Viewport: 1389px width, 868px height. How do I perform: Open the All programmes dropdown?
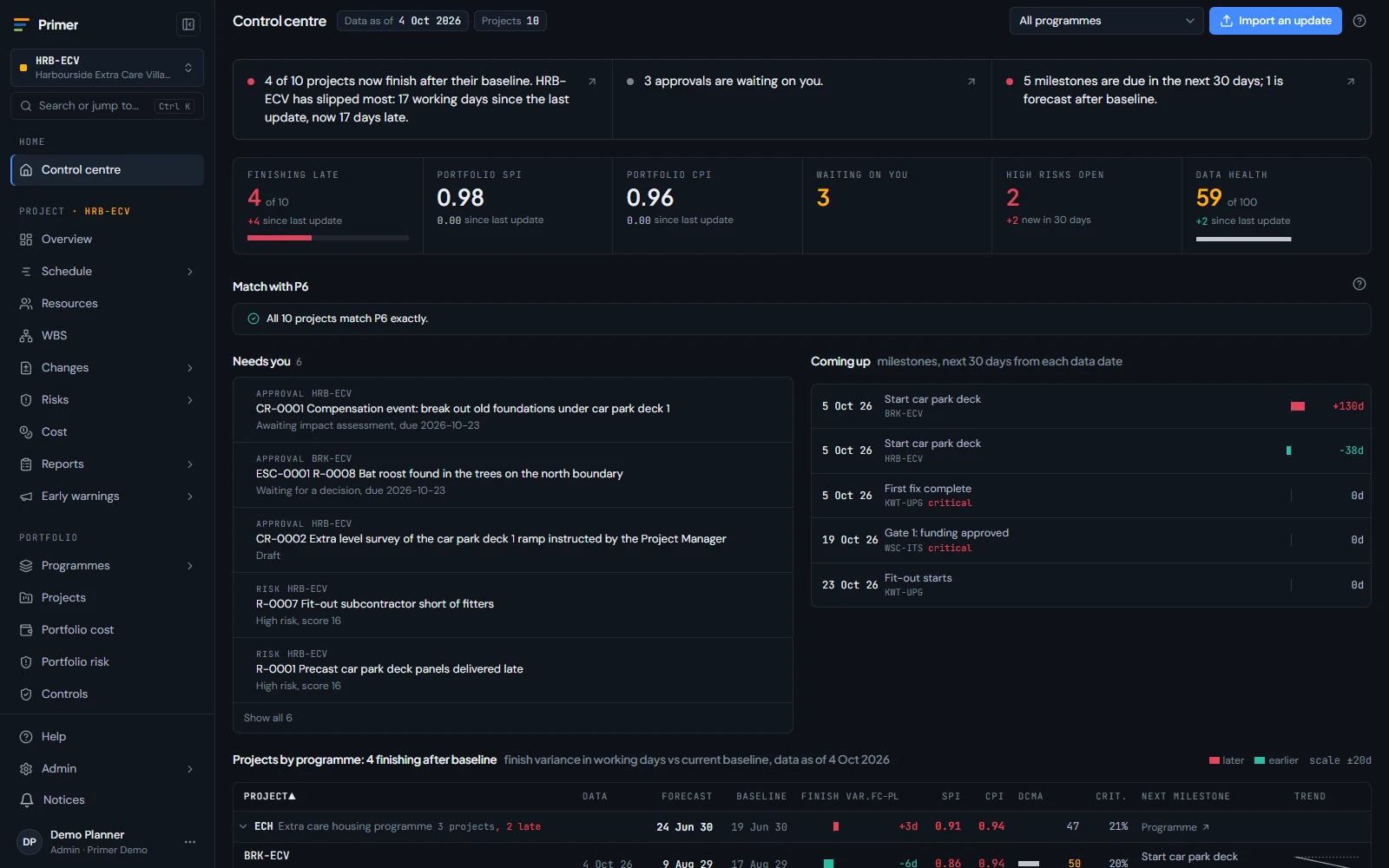pos(1106,21)
